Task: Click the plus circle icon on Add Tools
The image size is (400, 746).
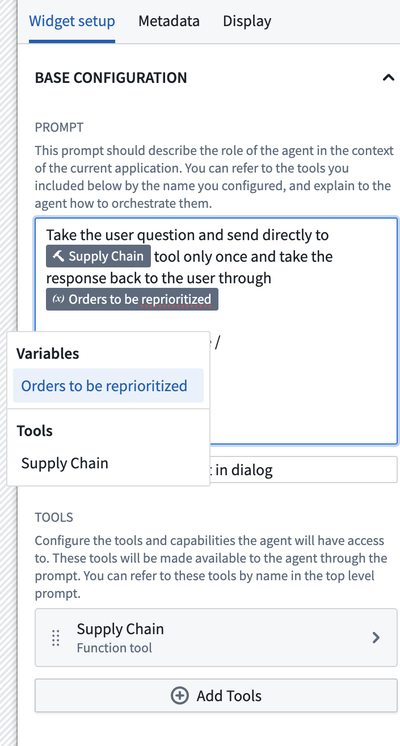Action: tap(179, 696)
